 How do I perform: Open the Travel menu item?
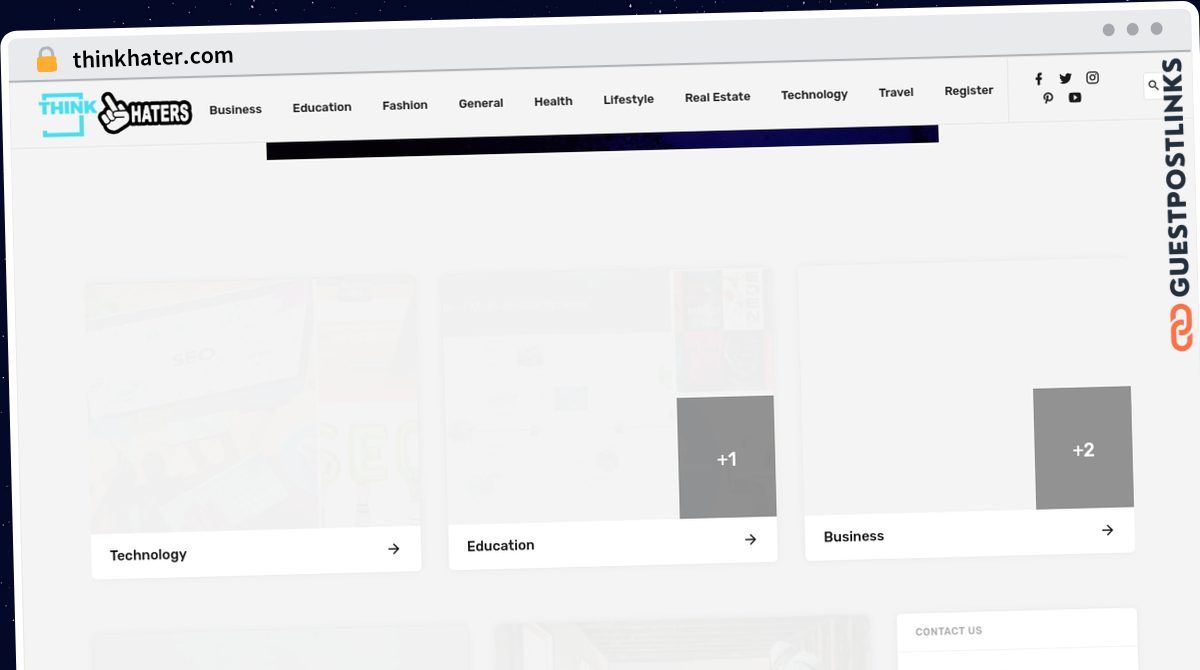click(896, 92)
